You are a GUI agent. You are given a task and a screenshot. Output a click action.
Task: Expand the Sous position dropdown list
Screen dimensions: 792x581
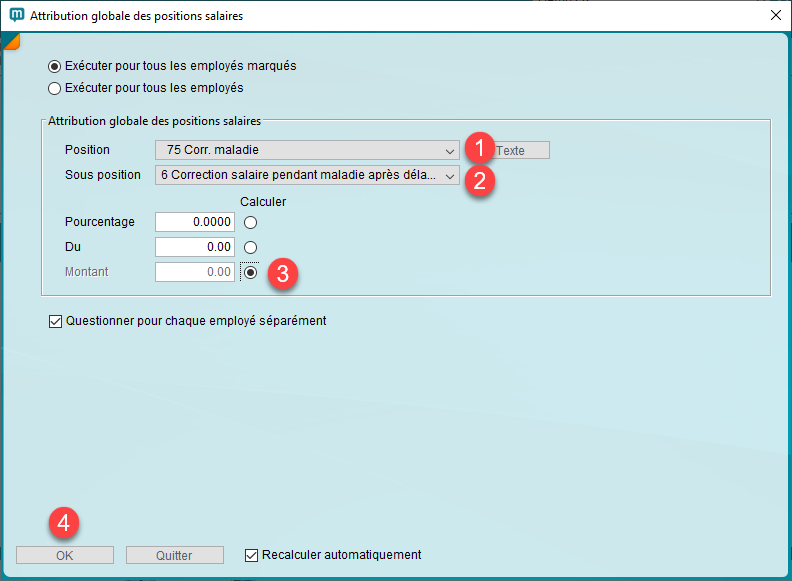(x=307, y=175)
